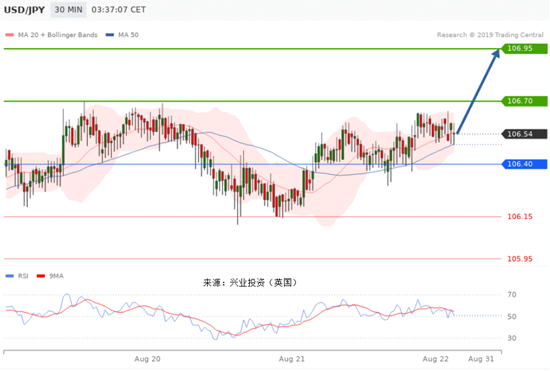Click the pink MA 20 legend swatch
The width and height of the screenshot is (550, 371).
pyautogui.click(x=9, y=35)
